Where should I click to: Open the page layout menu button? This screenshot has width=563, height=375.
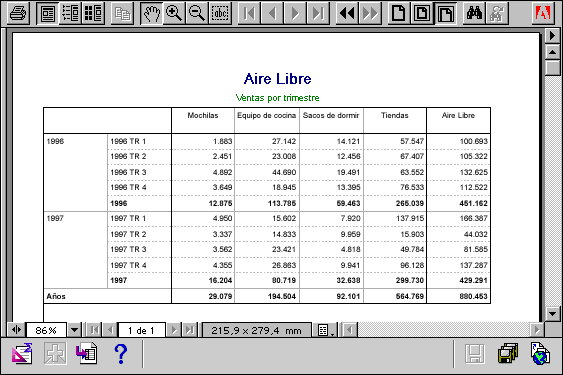(326, 330)
